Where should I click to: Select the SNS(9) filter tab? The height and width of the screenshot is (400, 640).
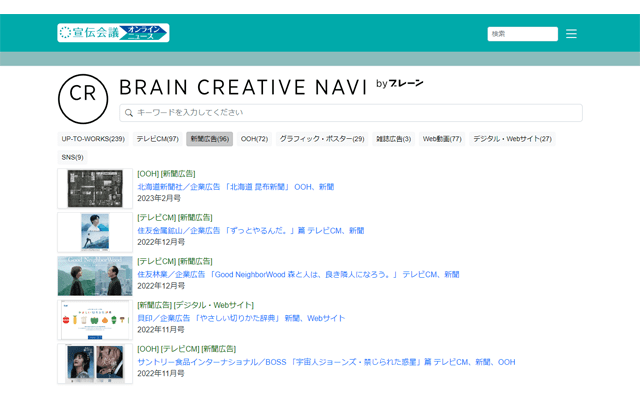pyautogui.click(x=73, y=157)
